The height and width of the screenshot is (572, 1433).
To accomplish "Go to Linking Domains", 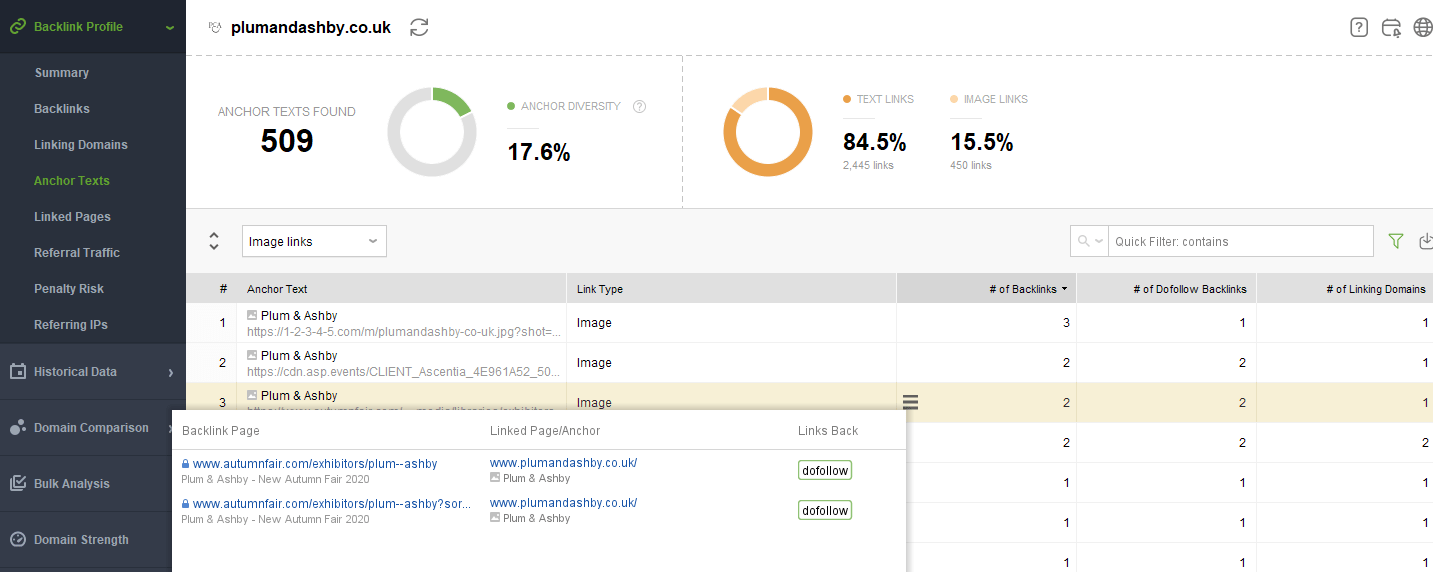I will [x=81, y=145].
